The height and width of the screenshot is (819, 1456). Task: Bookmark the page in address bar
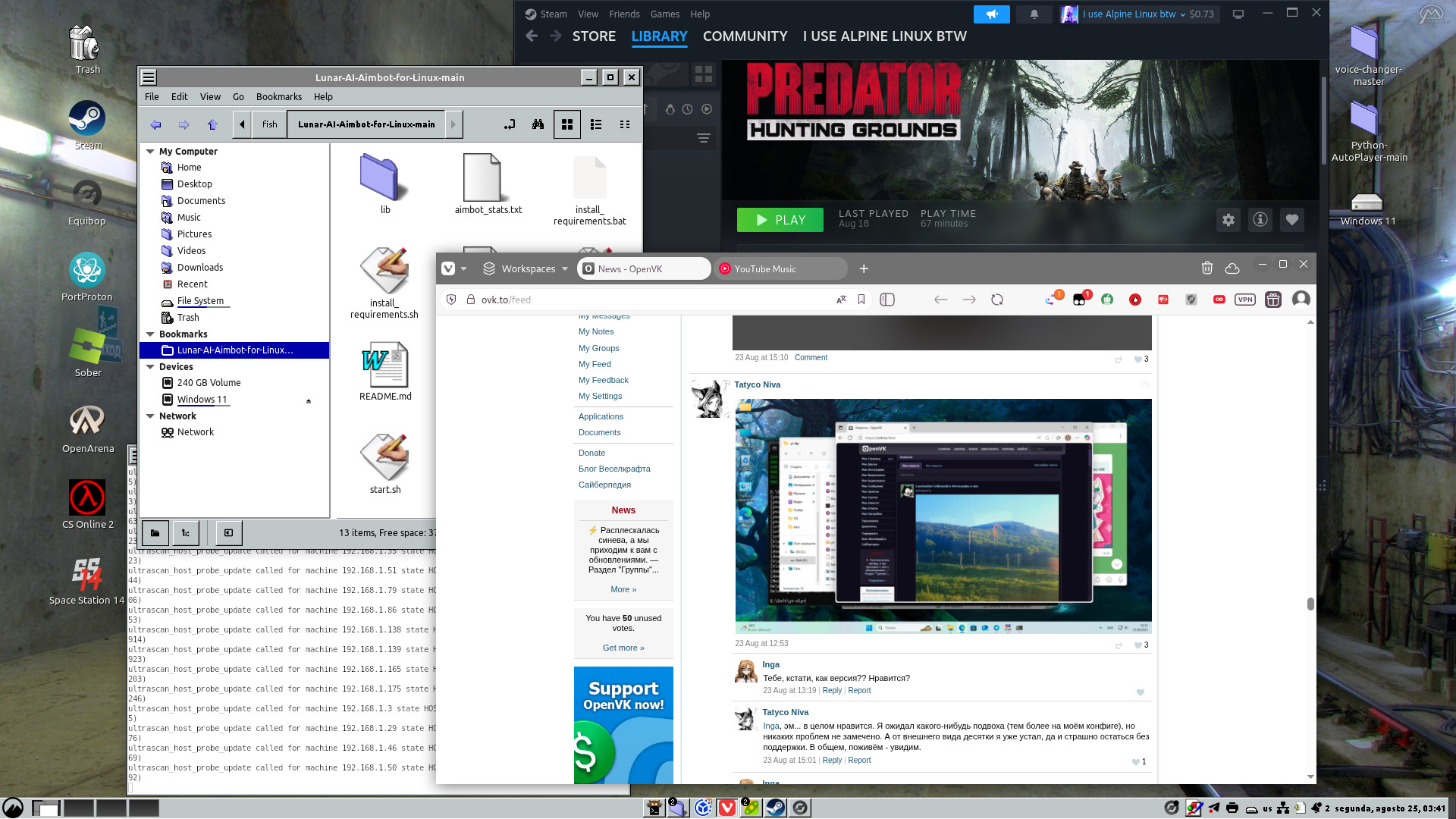click(x=861, y=300)
